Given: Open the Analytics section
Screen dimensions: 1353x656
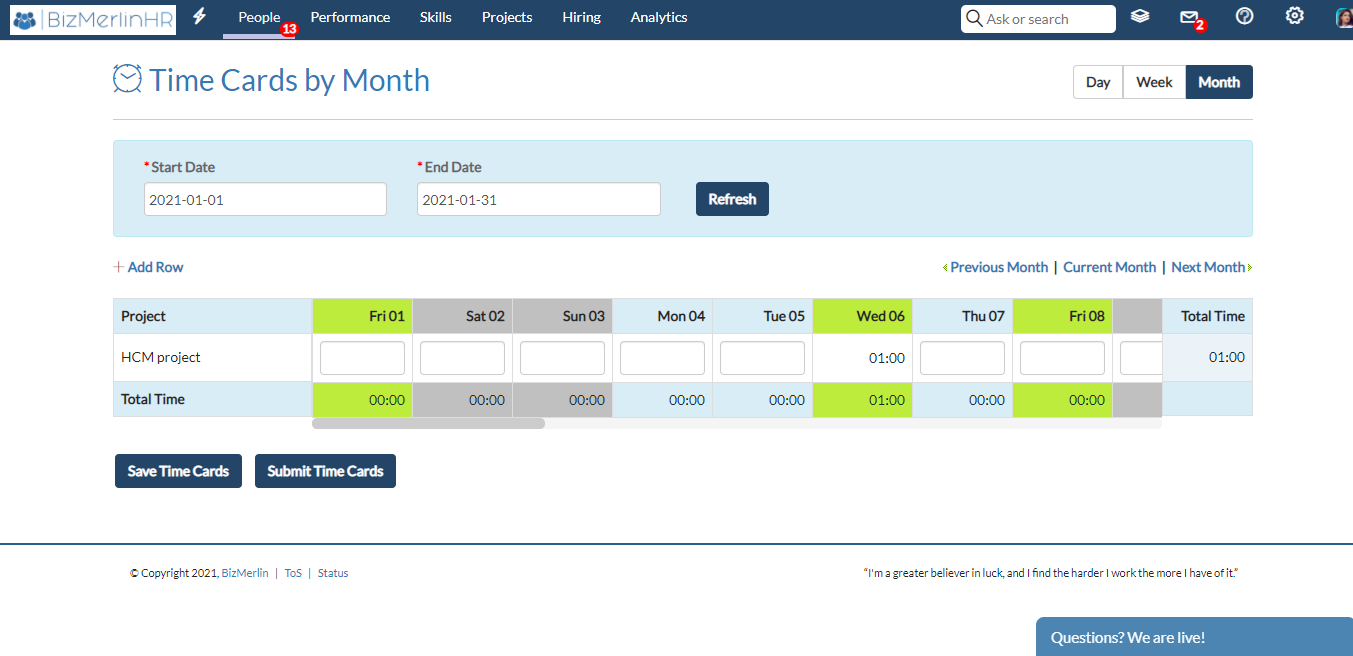Looking at the screenshot, I should point(658,17).
